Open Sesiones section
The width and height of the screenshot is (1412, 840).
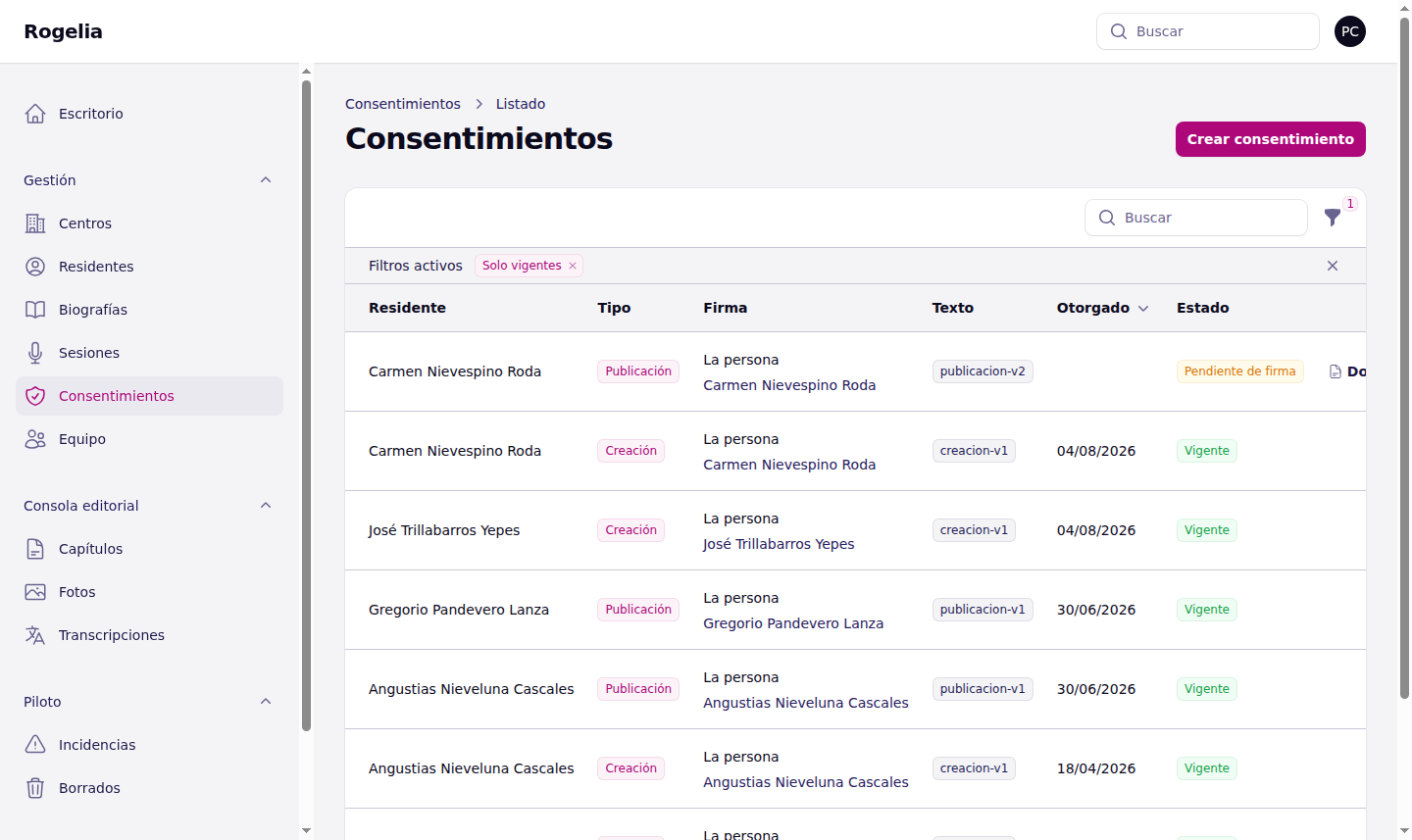(x=149, y=353)
